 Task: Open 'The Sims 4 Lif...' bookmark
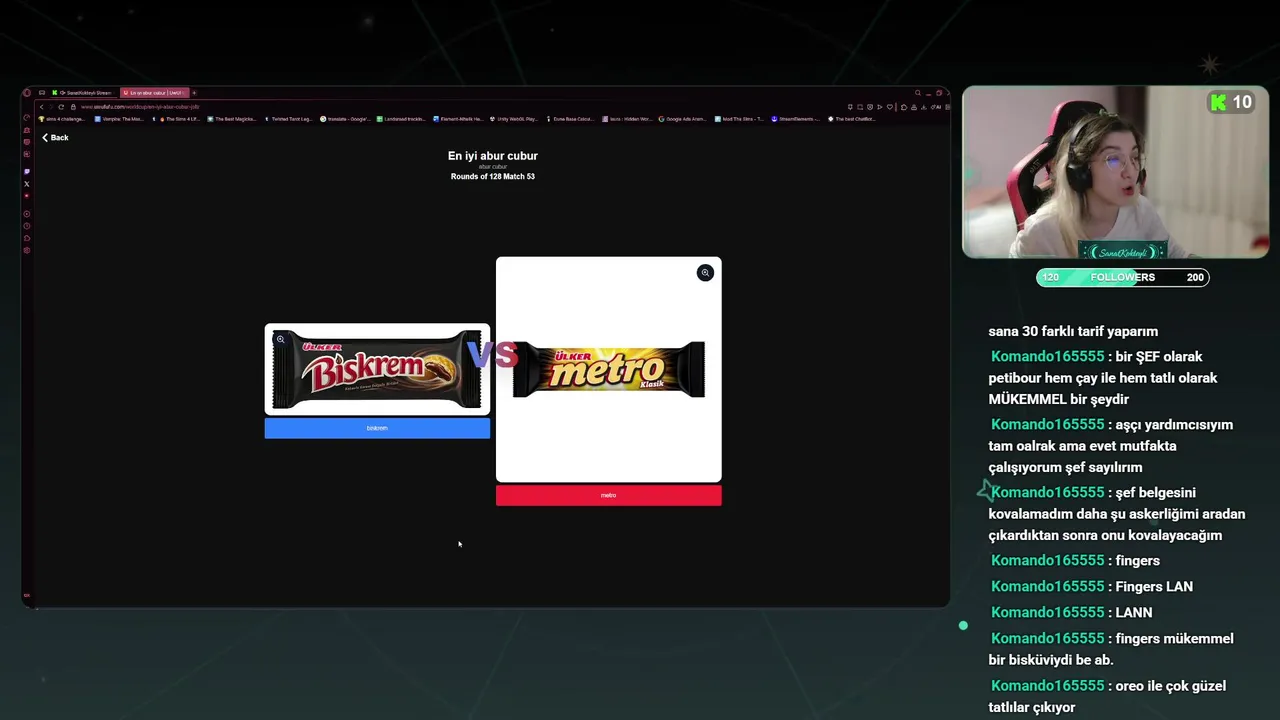point(179,119)
